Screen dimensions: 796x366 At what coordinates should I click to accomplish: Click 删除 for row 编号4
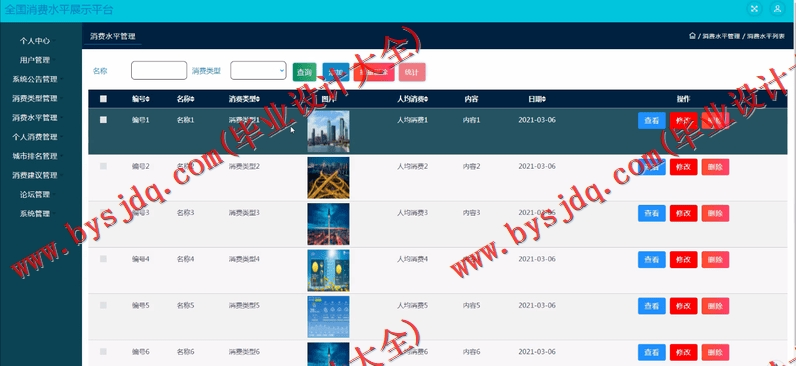click(715, 260)
